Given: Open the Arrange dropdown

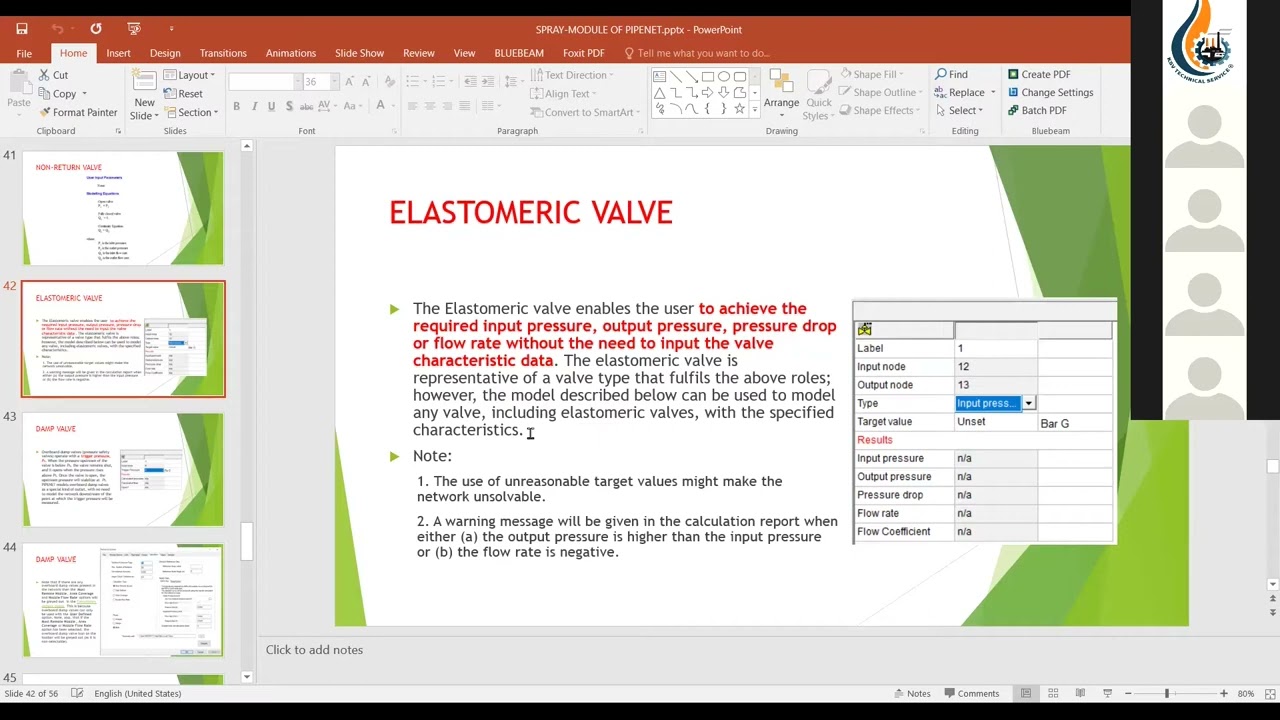Looking at the screenshot, I should (782, 94).
